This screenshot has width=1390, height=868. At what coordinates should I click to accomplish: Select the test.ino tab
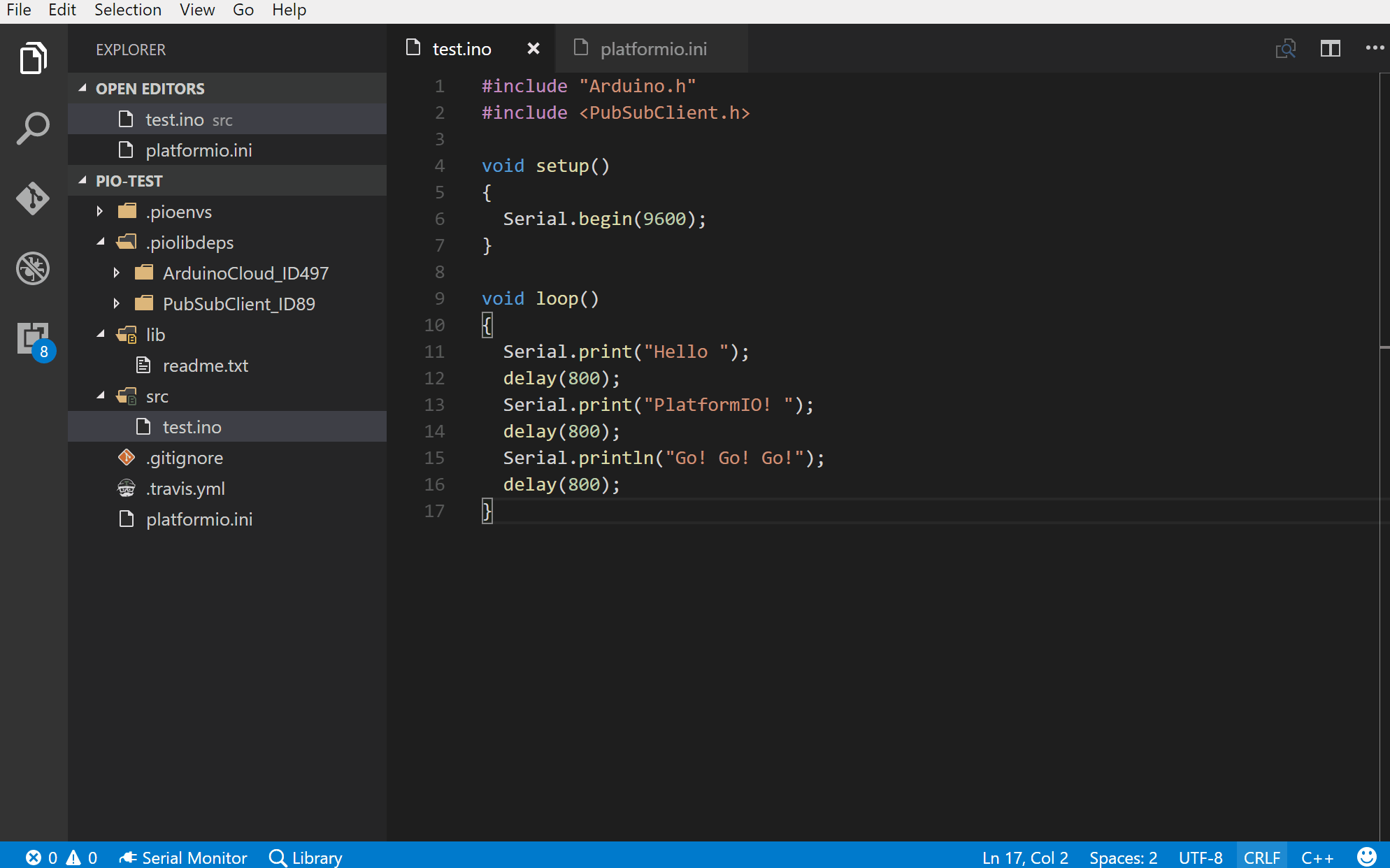pos(462,48)
